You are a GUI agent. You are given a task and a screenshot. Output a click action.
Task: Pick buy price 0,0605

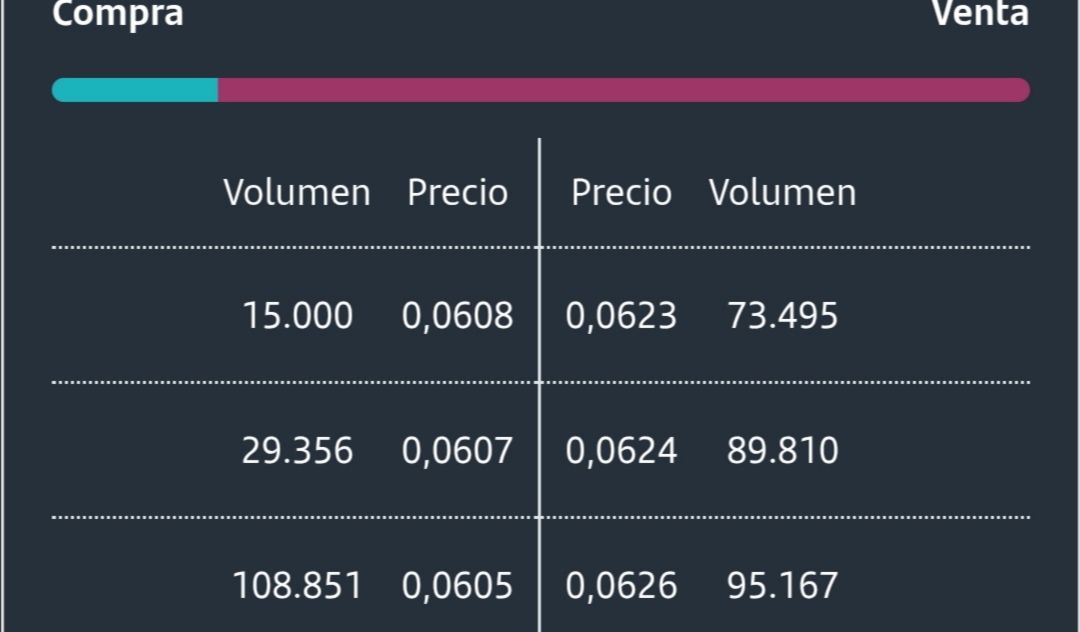[x=457, y=586]
